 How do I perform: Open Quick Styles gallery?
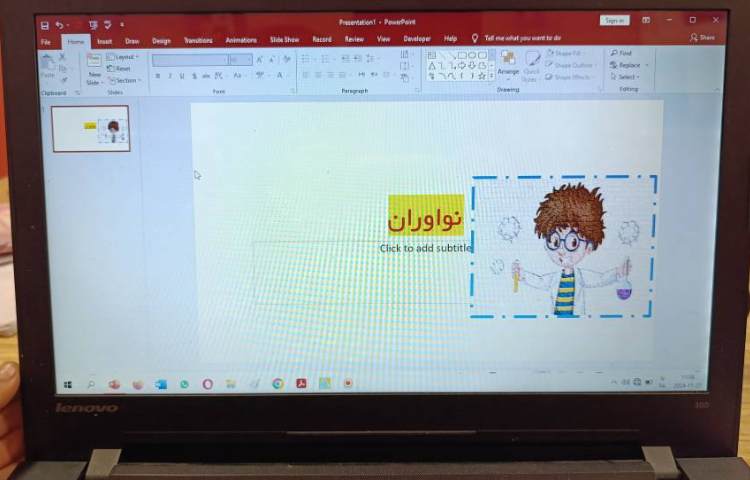[x=531, y=66]
